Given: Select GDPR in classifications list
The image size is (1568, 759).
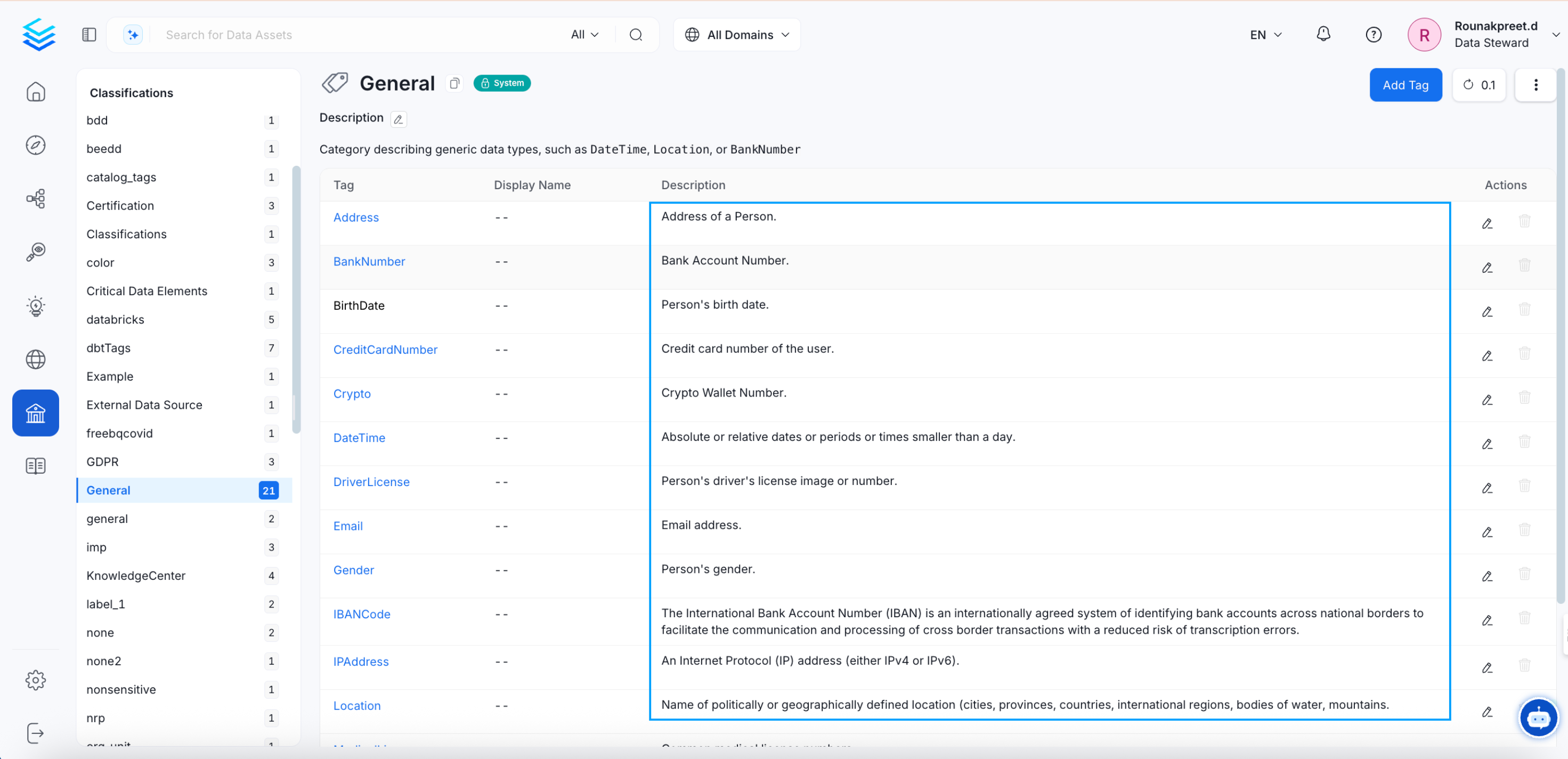Looking at the screenshot, I should pyautogui.click(x=102, y=462).
